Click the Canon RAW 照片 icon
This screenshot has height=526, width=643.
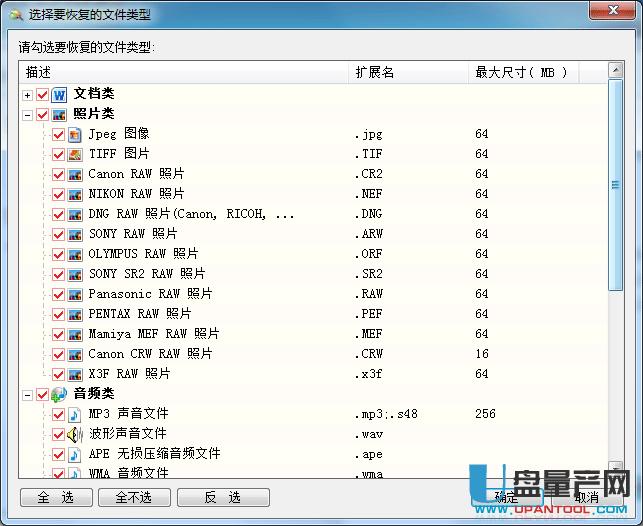coord(75,174)
